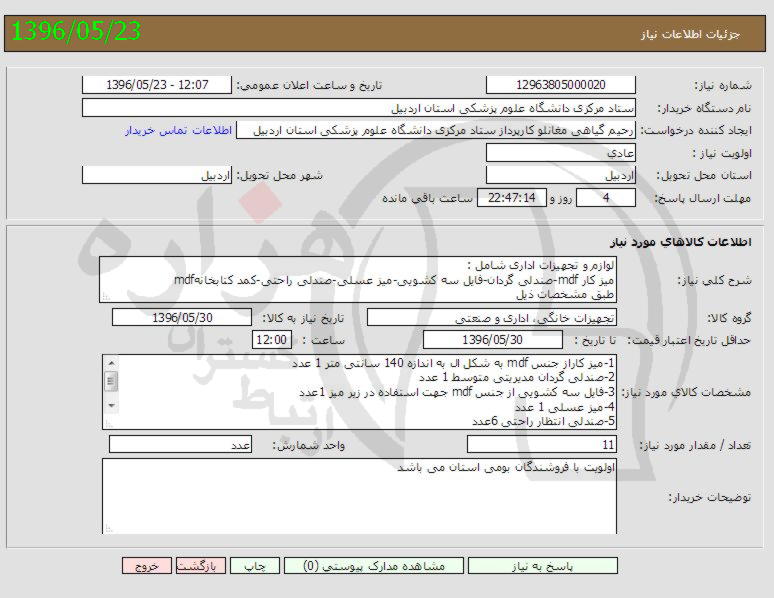Click the green date 1396/05/23 in header
774x598 pixels.
pyautogui.click(x=76, y=31)
